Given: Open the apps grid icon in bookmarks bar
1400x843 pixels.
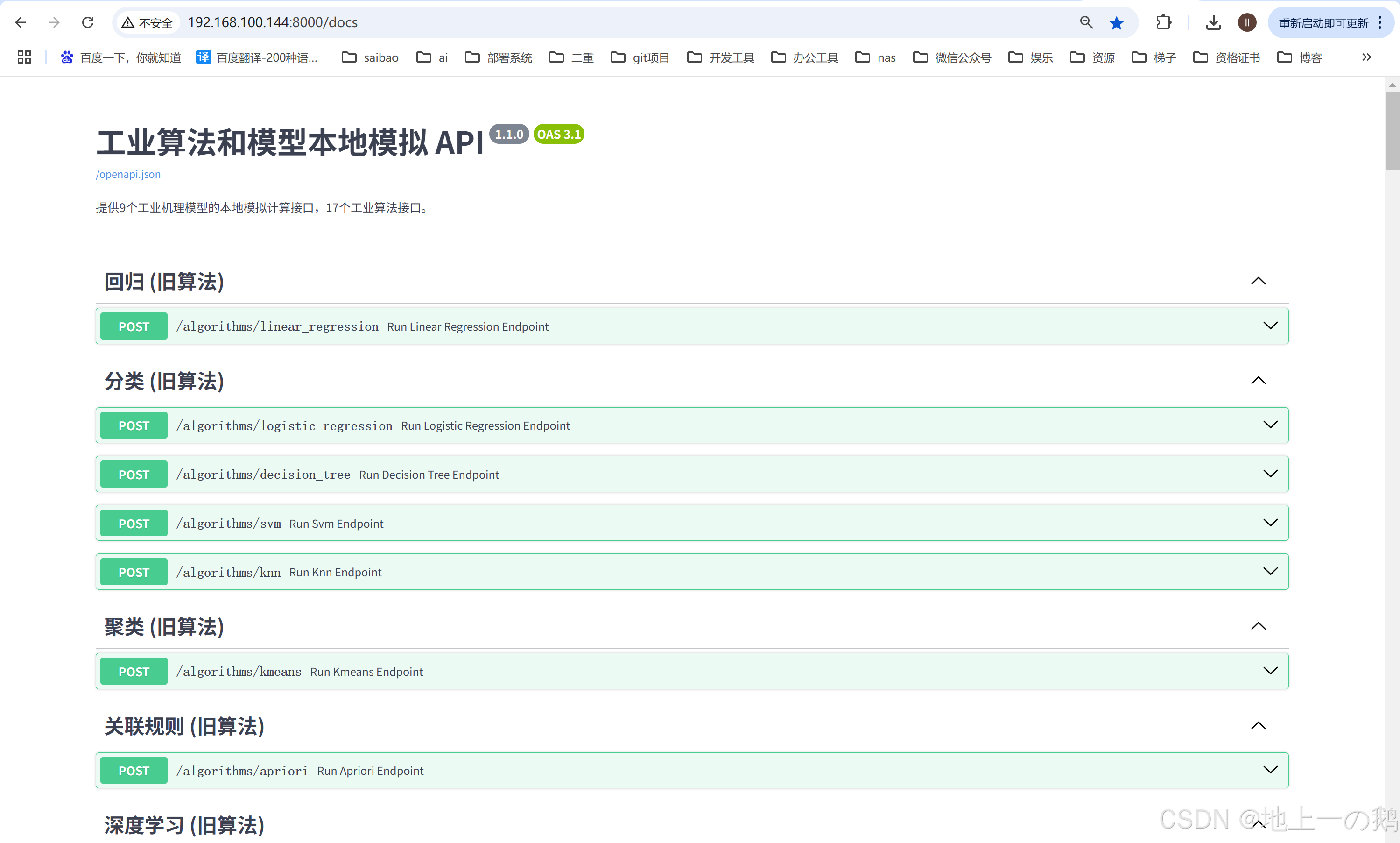Looking at the screenshot, I should pos(24,57).
